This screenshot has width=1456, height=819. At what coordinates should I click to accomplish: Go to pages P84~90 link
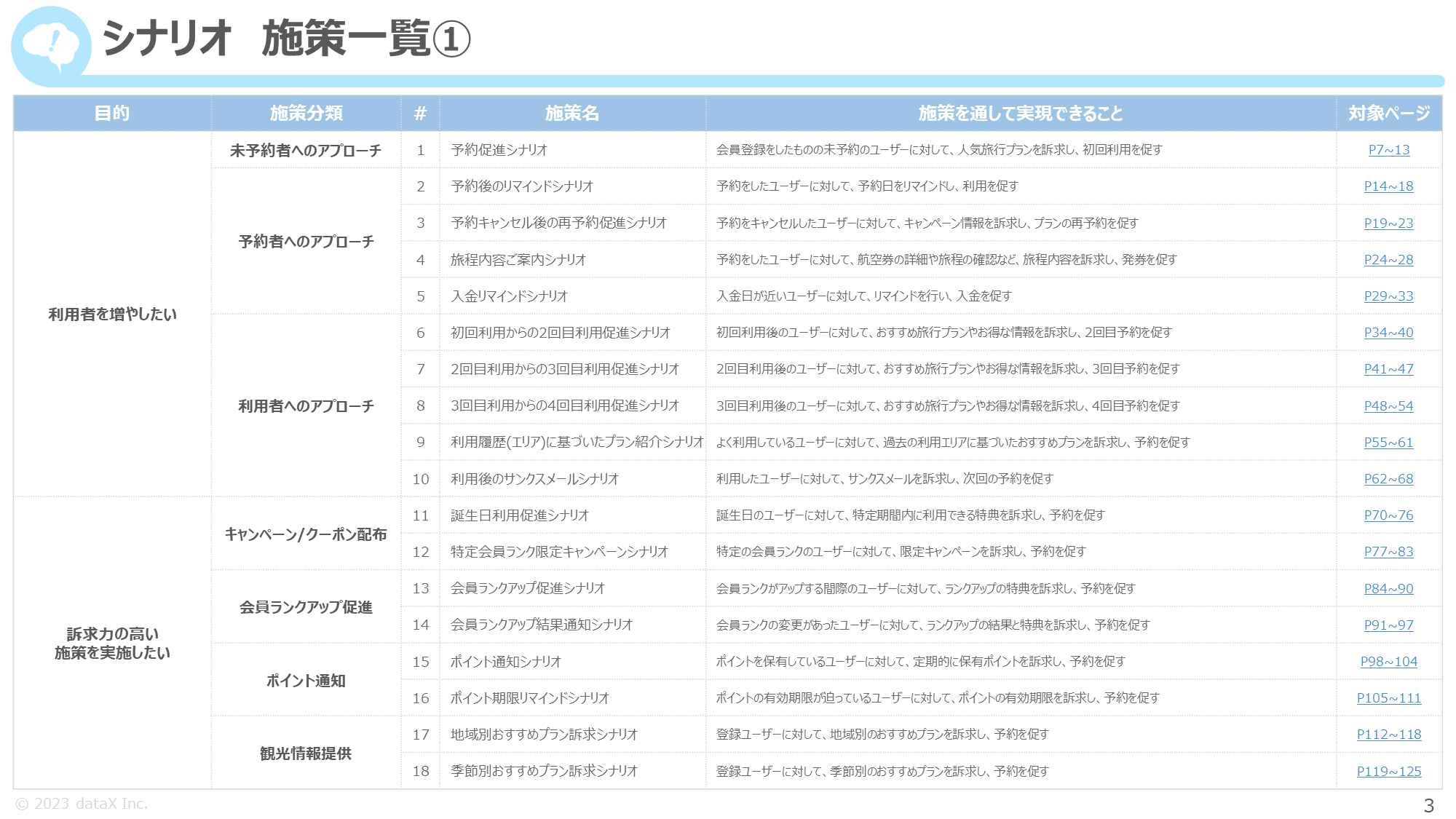[1389, 589]
